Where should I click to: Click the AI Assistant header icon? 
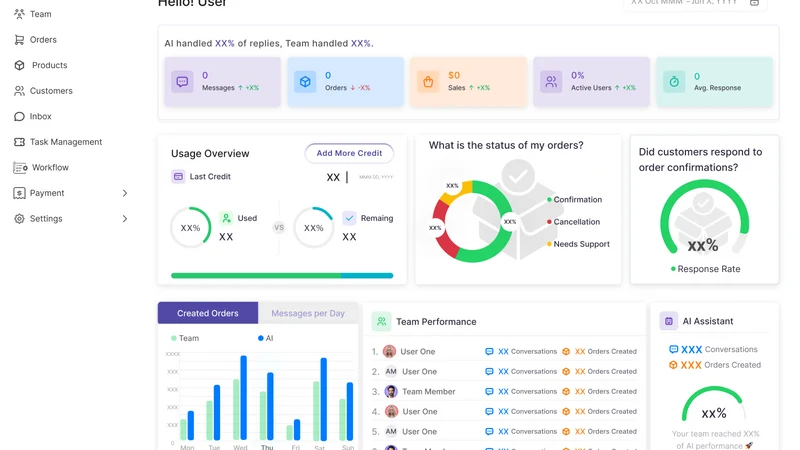(x=668, y=321)
